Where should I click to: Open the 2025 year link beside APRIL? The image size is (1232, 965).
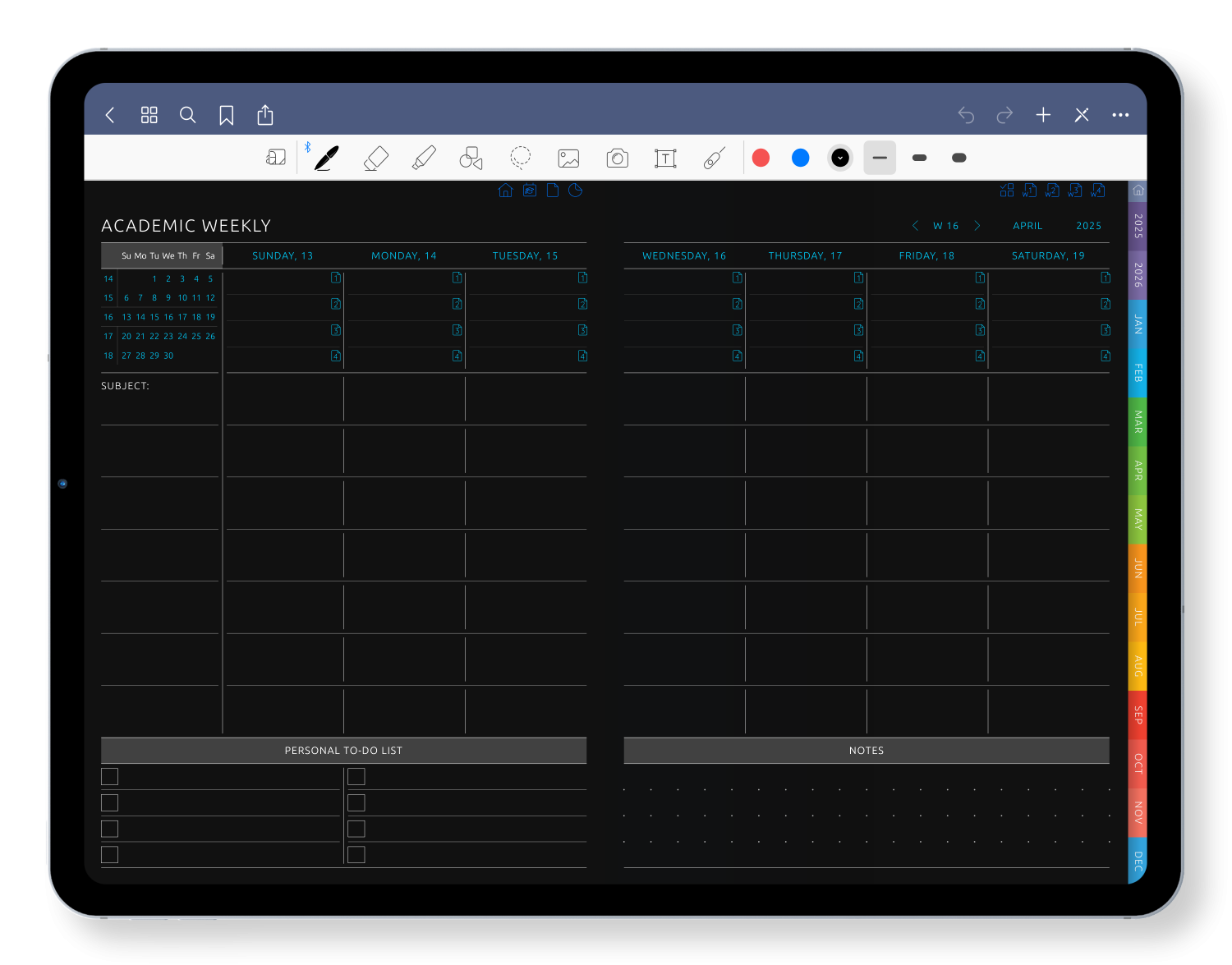[1089, 226]
